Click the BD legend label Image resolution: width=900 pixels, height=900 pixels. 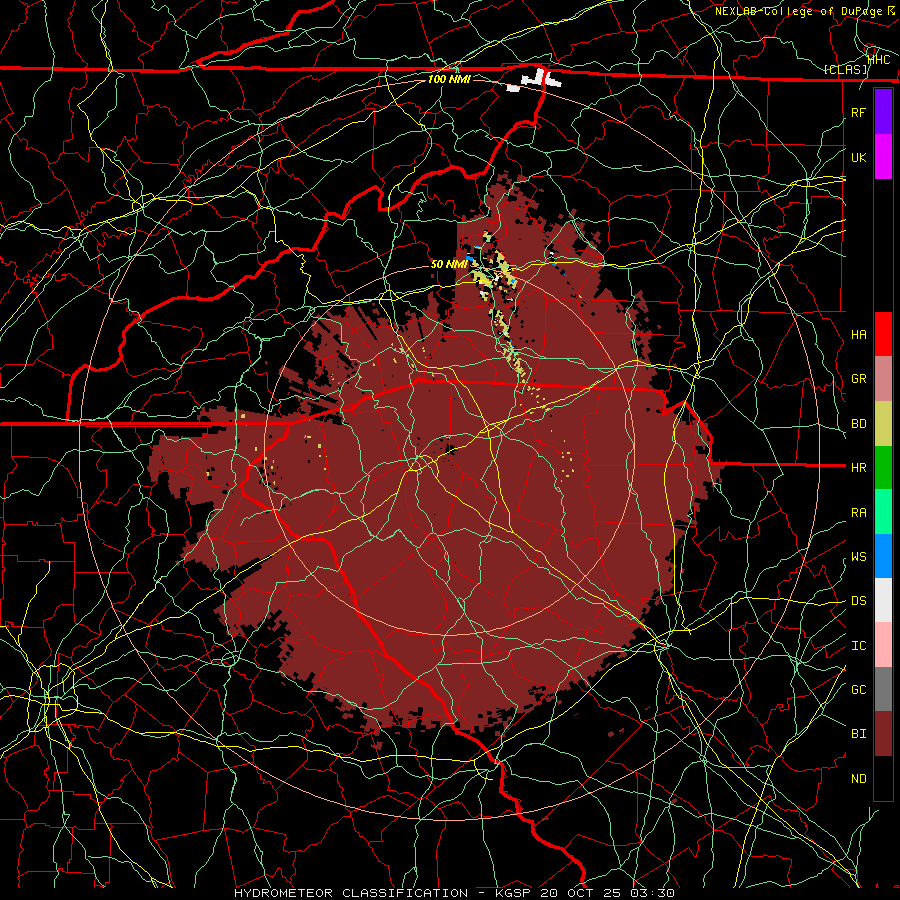[x=859, y=424]
